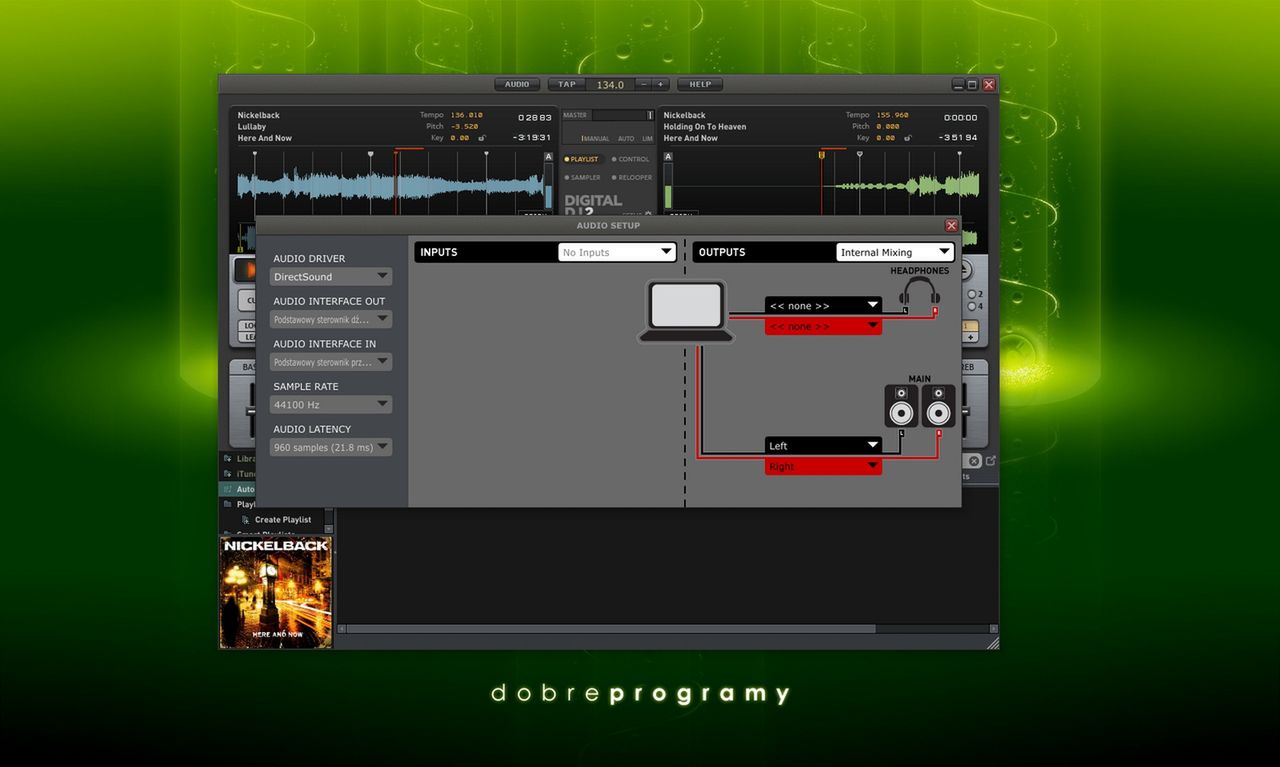Click right deck remaining time -3:51:94
The image size is (1280, 767).
[958, 138]
